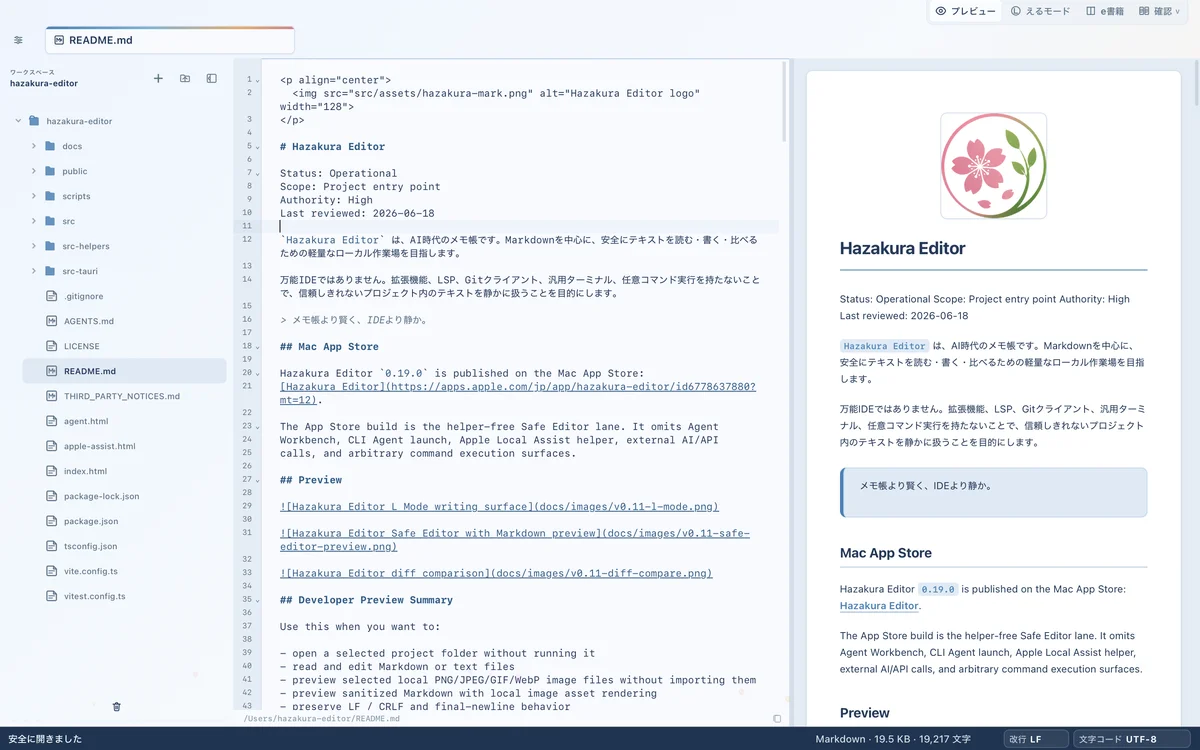This screenshot has height=750, width=1200.
Task: Click the file icon next to index.html
Action: pyautogui.click(x=53, y=471)
